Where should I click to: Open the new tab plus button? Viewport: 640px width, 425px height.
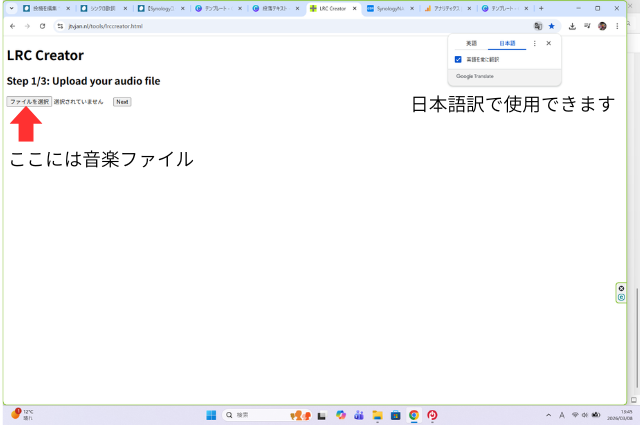click(541, 8)
